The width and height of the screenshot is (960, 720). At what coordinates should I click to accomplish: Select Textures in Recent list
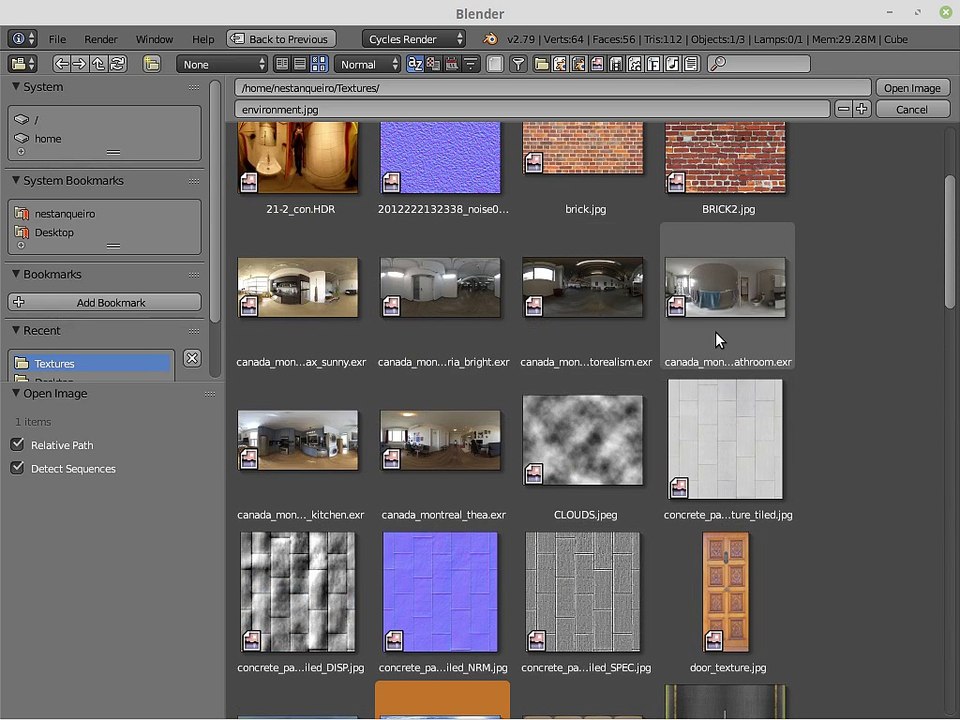(92, 364)
